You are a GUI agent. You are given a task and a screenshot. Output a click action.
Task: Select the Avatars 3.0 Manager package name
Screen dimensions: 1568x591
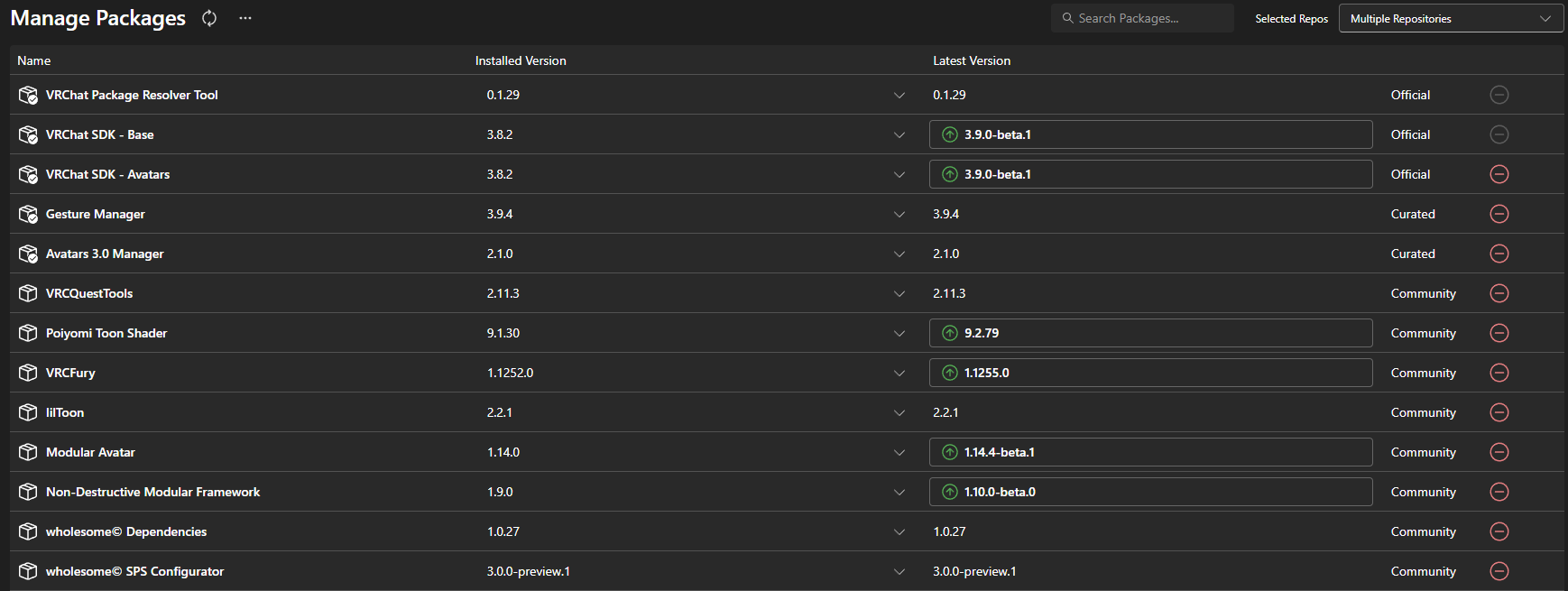pyautogui.click(x=105, y=254)
